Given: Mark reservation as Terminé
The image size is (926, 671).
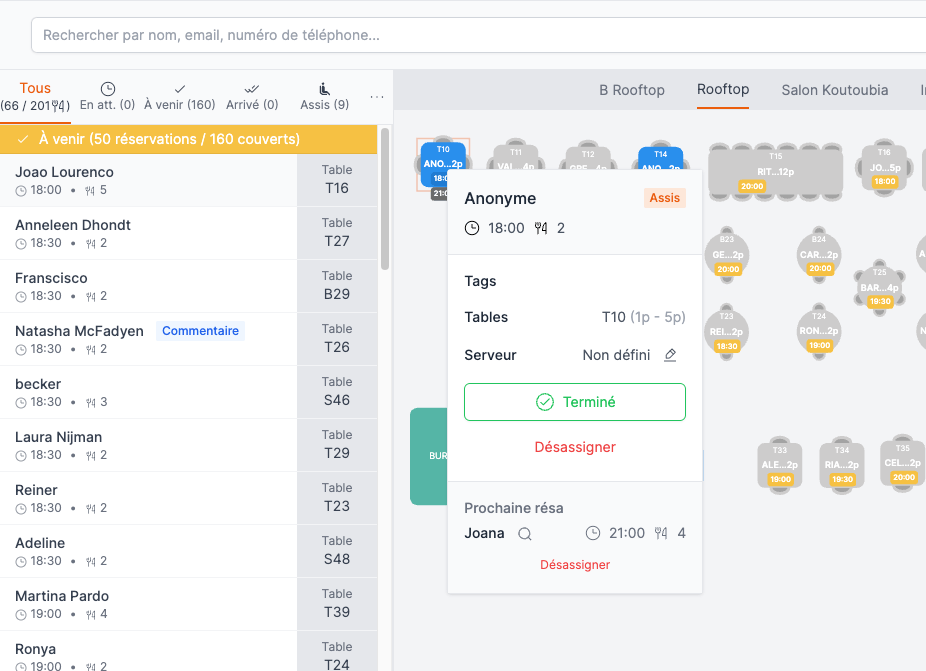Looking at the screenshot, I should pyautogui.click(x=575, y=402).
